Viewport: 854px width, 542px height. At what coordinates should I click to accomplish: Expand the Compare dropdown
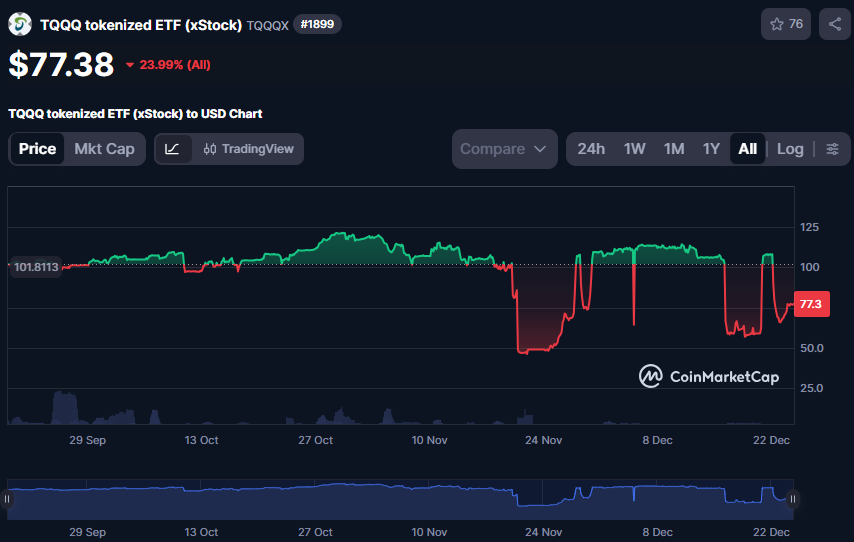tap(504, 149)
